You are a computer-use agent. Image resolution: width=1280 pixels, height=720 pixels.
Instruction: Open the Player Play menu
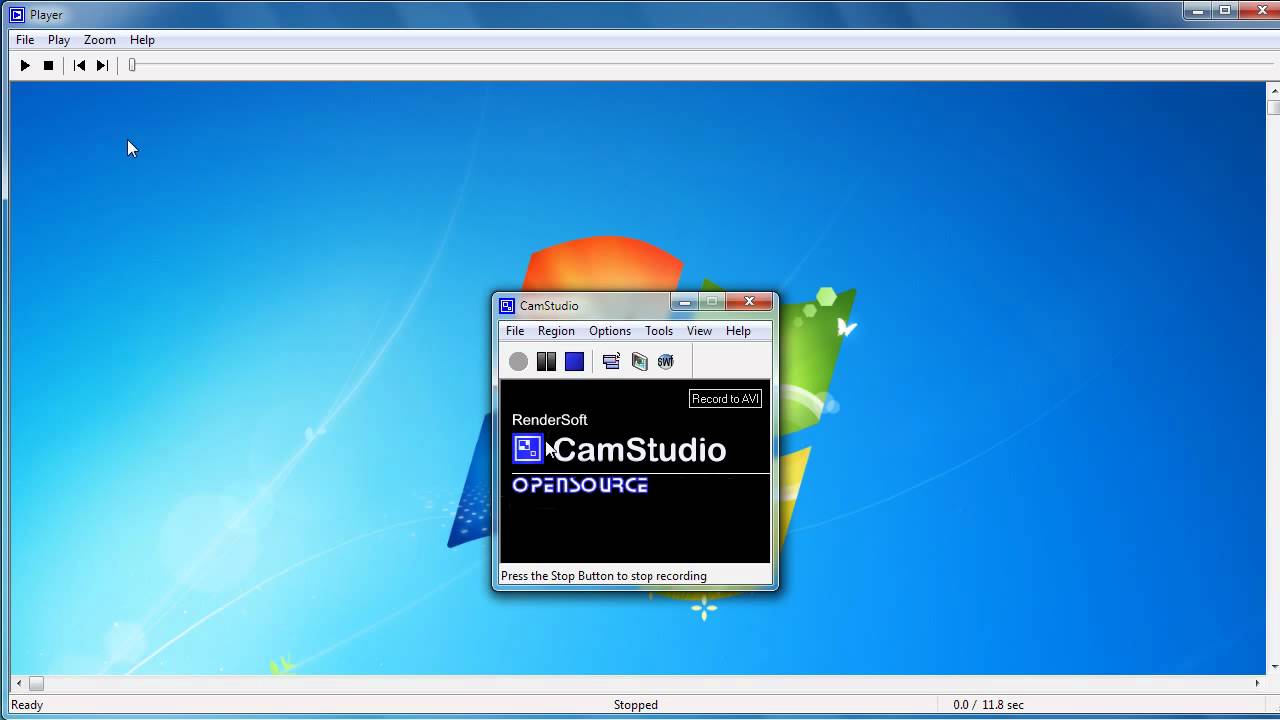coord(59,40)
